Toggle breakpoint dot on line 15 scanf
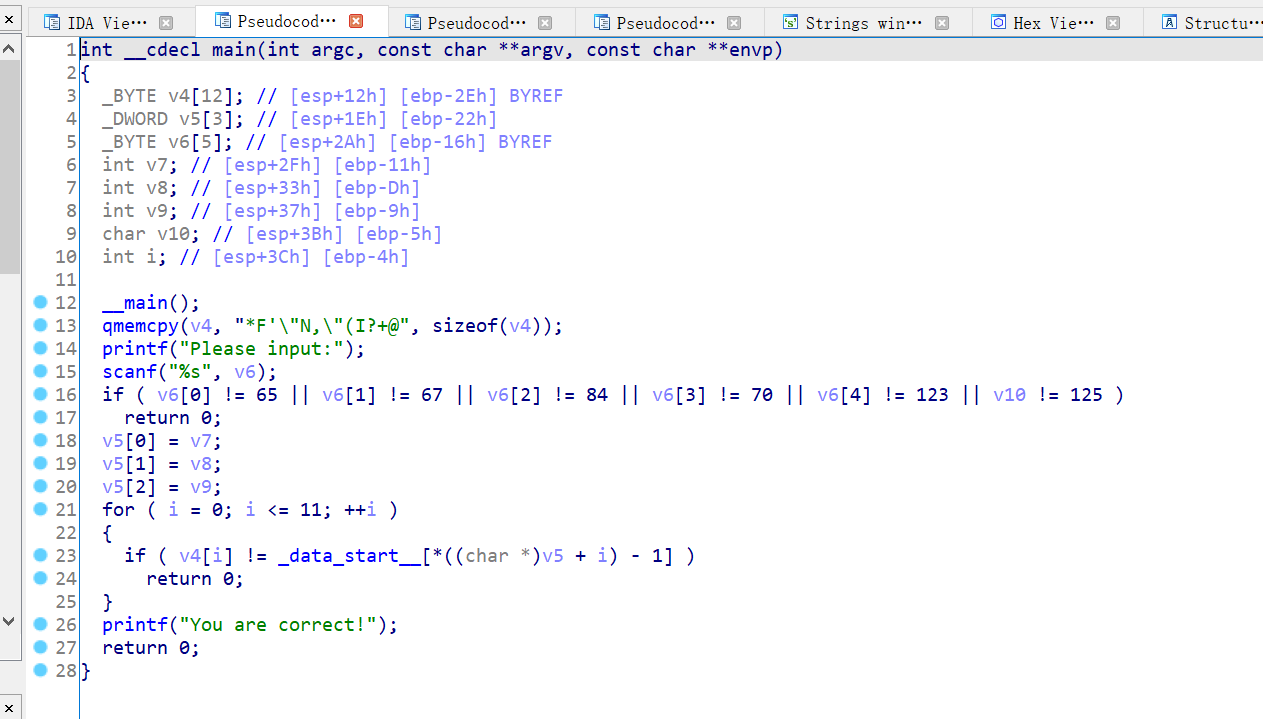The height and width of the screenshot is (719, 1263). click(x=40, y=371)
